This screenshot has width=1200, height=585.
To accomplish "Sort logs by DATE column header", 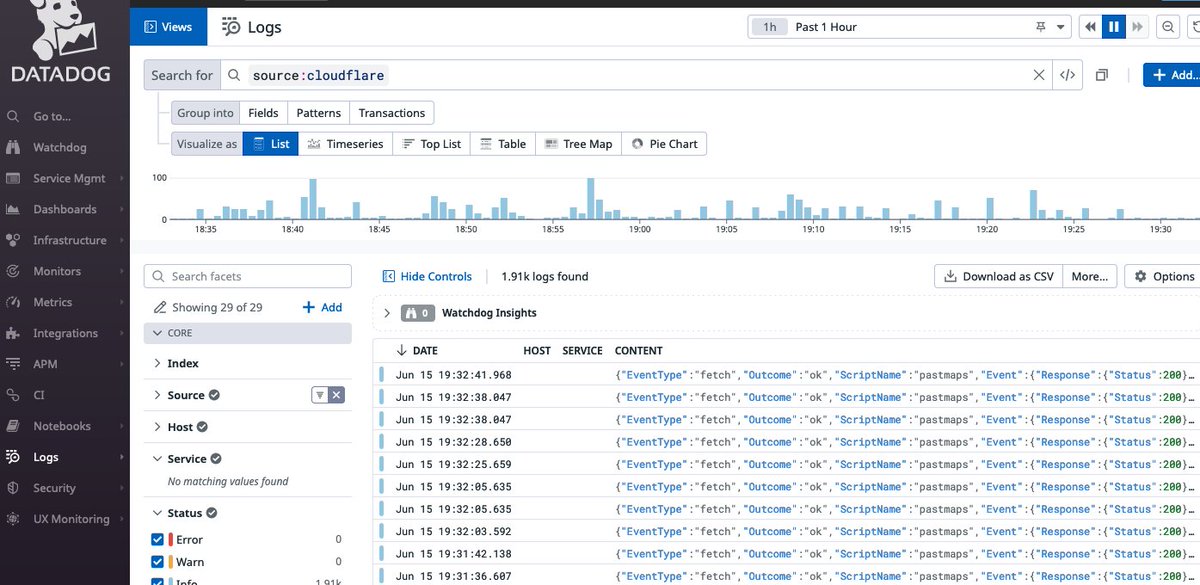I will click(x=418, y=351).
